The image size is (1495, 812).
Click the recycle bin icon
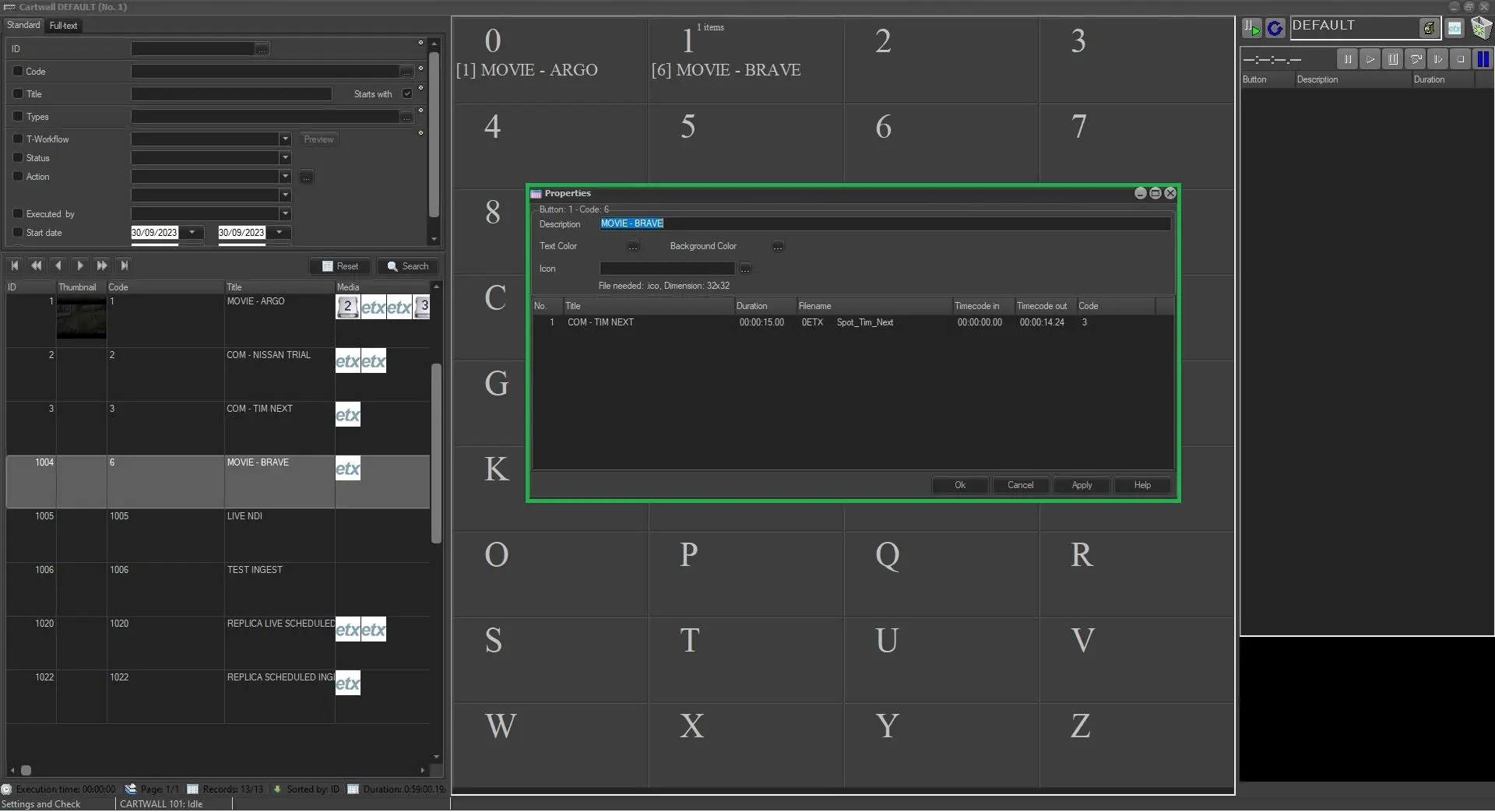tap(1481, 28)
